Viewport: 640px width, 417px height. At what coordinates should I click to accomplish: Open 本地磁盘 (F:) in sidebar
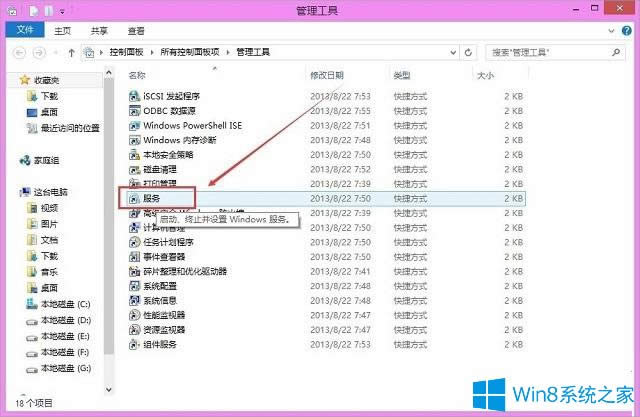(58, 352)
